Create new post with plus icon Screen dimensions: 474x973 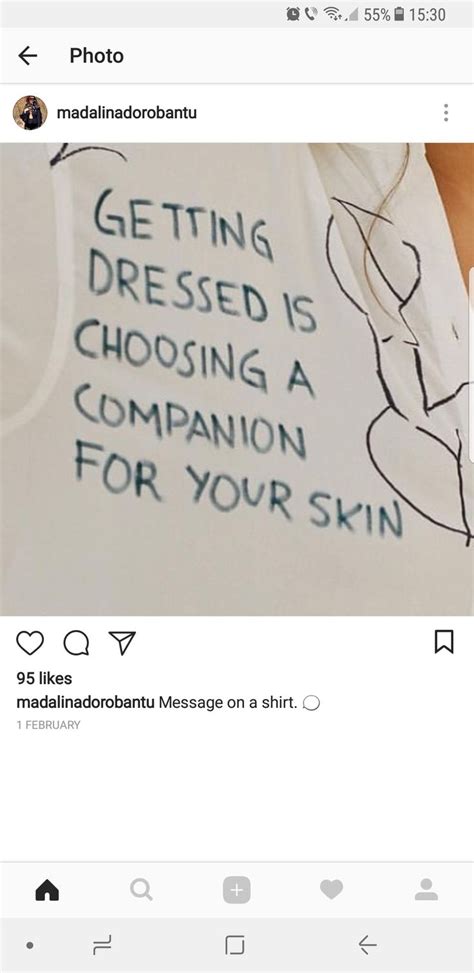[236, 890]
